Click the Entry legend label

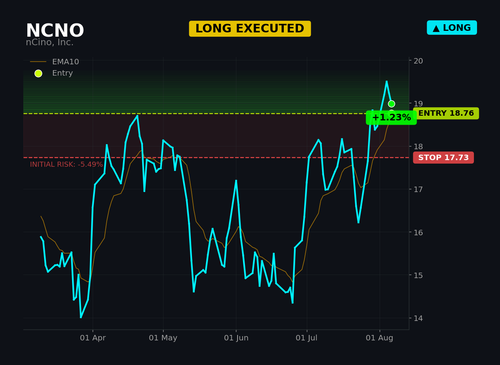[62, 73]
